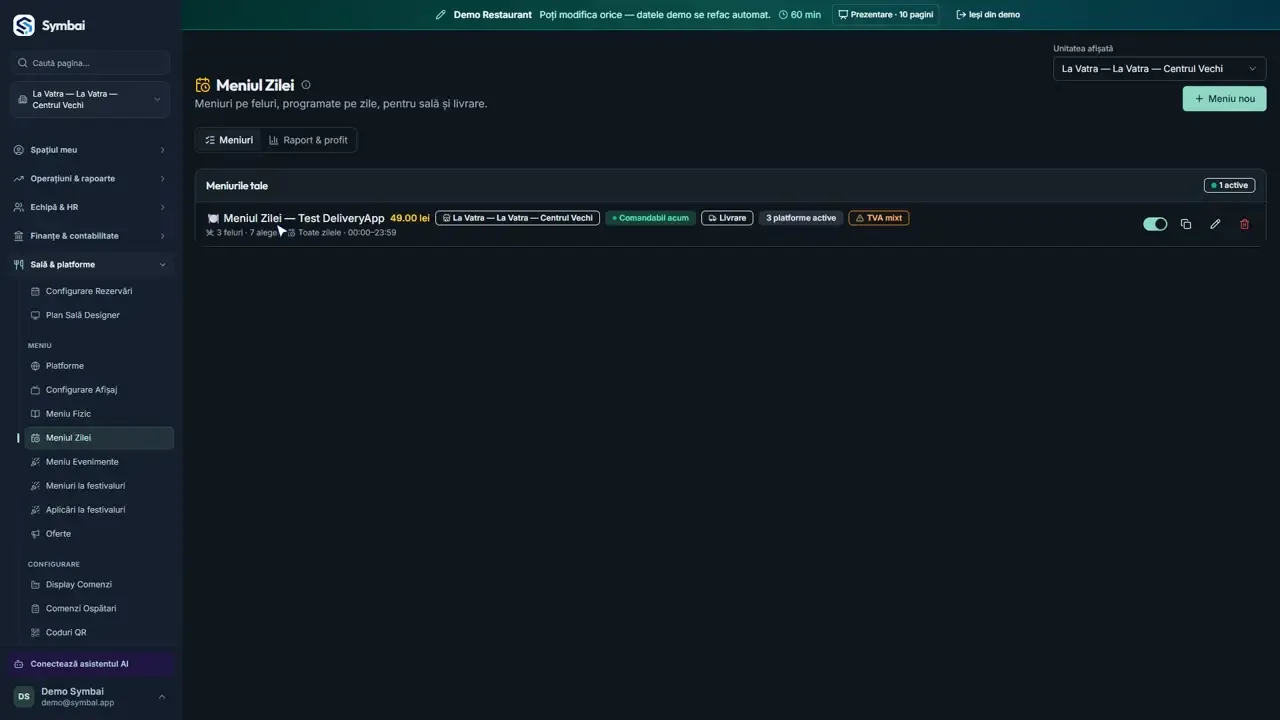Viewport: 1280px width, 720px height.
Task: Switch to the Meniuri tab
Action: [229, 140]
